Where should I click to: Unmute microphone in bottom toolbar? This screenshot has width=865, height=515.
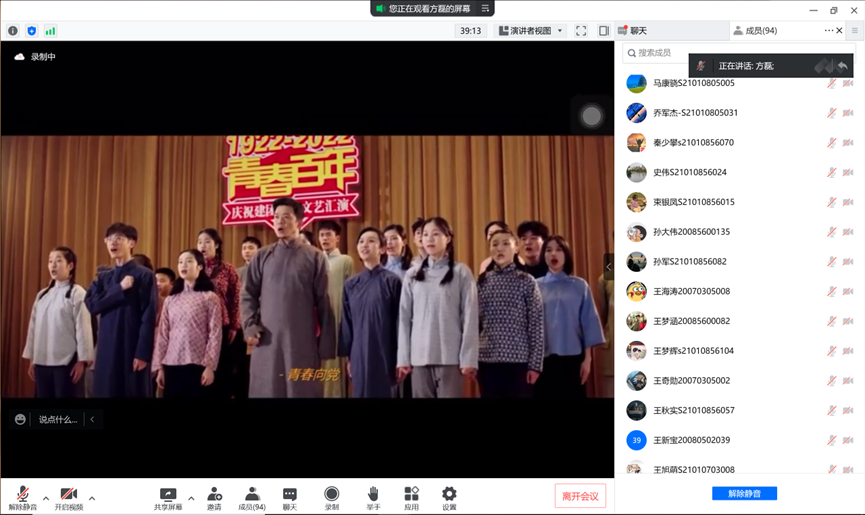tap(23, 498)
